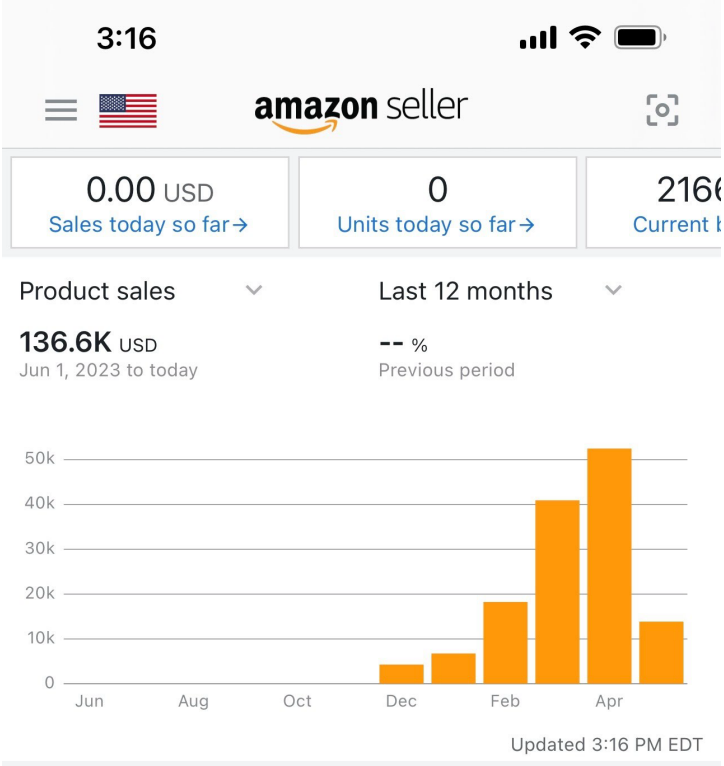Screen dimensions: 724x766
Task: Open Sales today so far link
Action: point(149,224)
